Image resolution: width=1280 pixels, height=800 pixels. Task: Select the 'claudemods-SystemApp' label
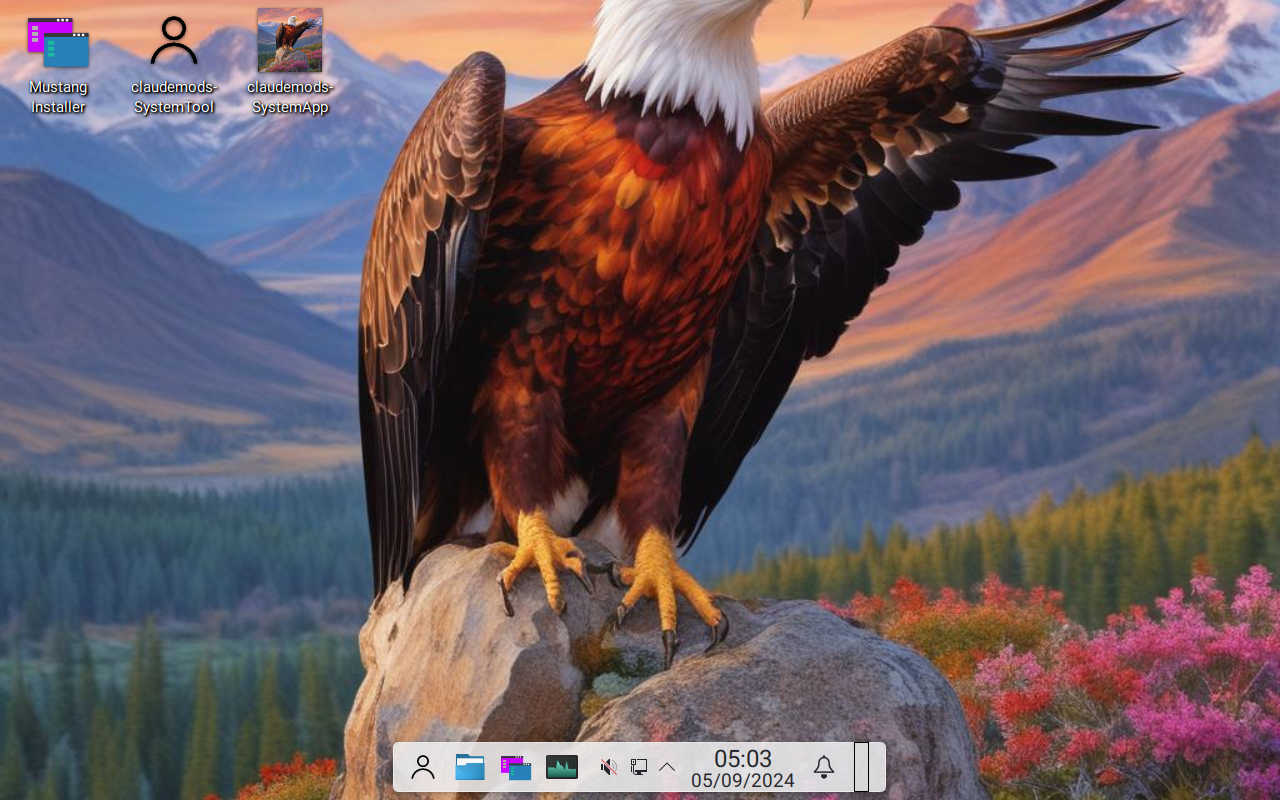290,97
